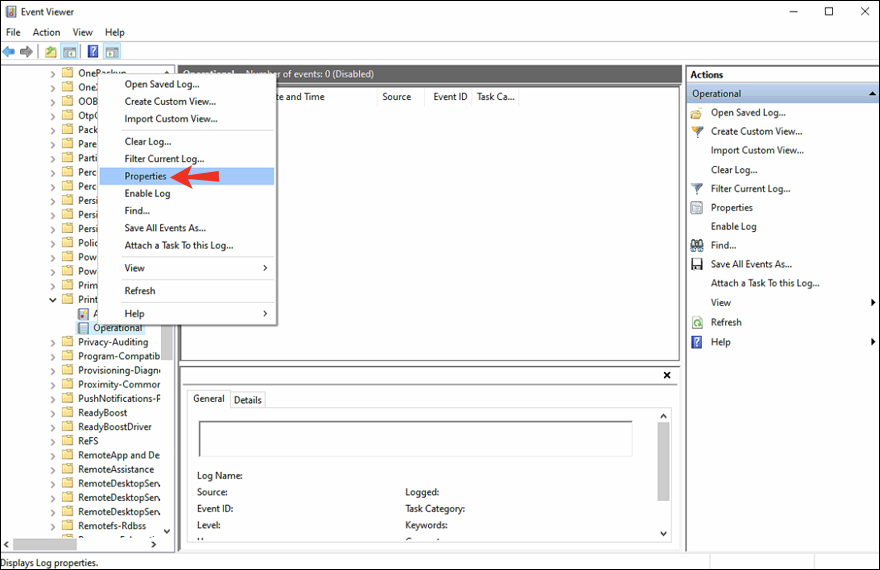This screenshot has width=880, height=570.
Task: Sort by the Event ID column header
Action: (450, 97)
